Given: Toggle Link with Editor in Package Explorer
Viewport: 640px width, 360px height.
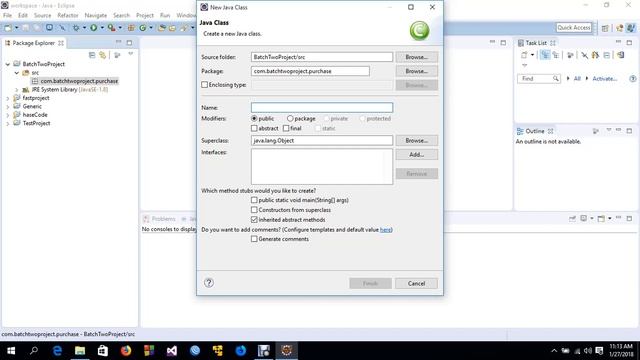Looking at the screenshot, I should pos(102,55).
